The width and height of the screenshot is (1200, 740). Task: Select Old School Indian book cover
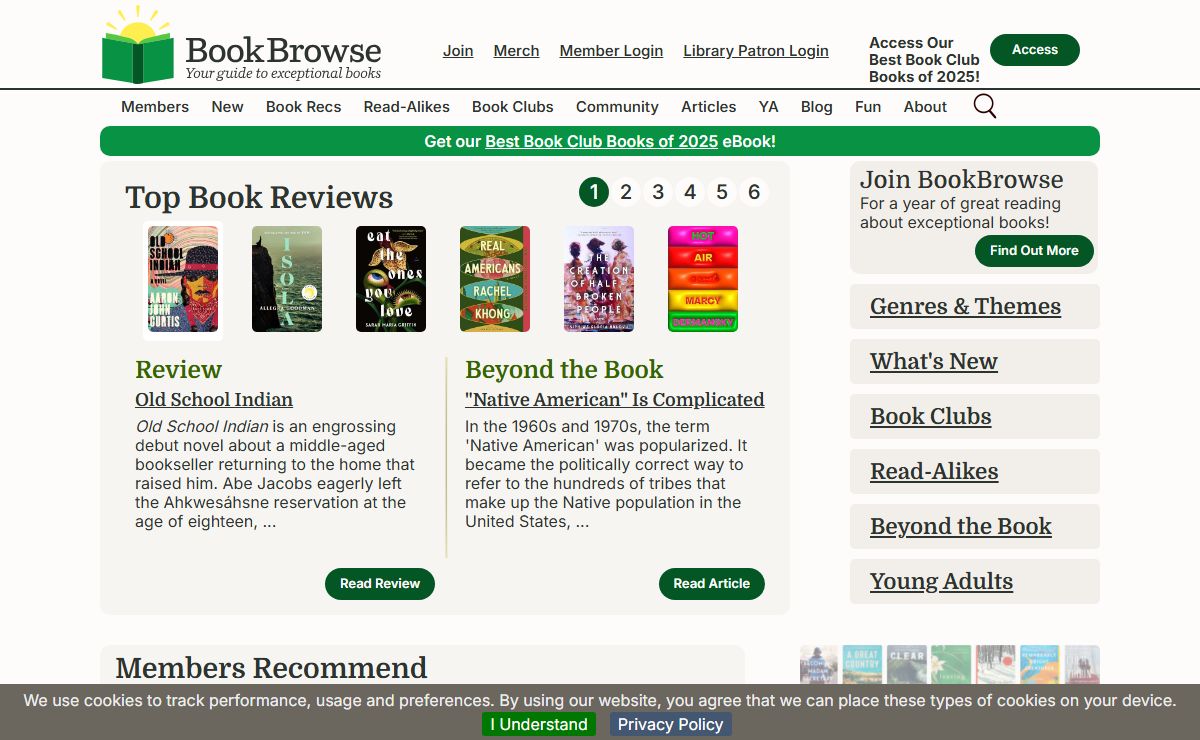click(x=183, y=279)
